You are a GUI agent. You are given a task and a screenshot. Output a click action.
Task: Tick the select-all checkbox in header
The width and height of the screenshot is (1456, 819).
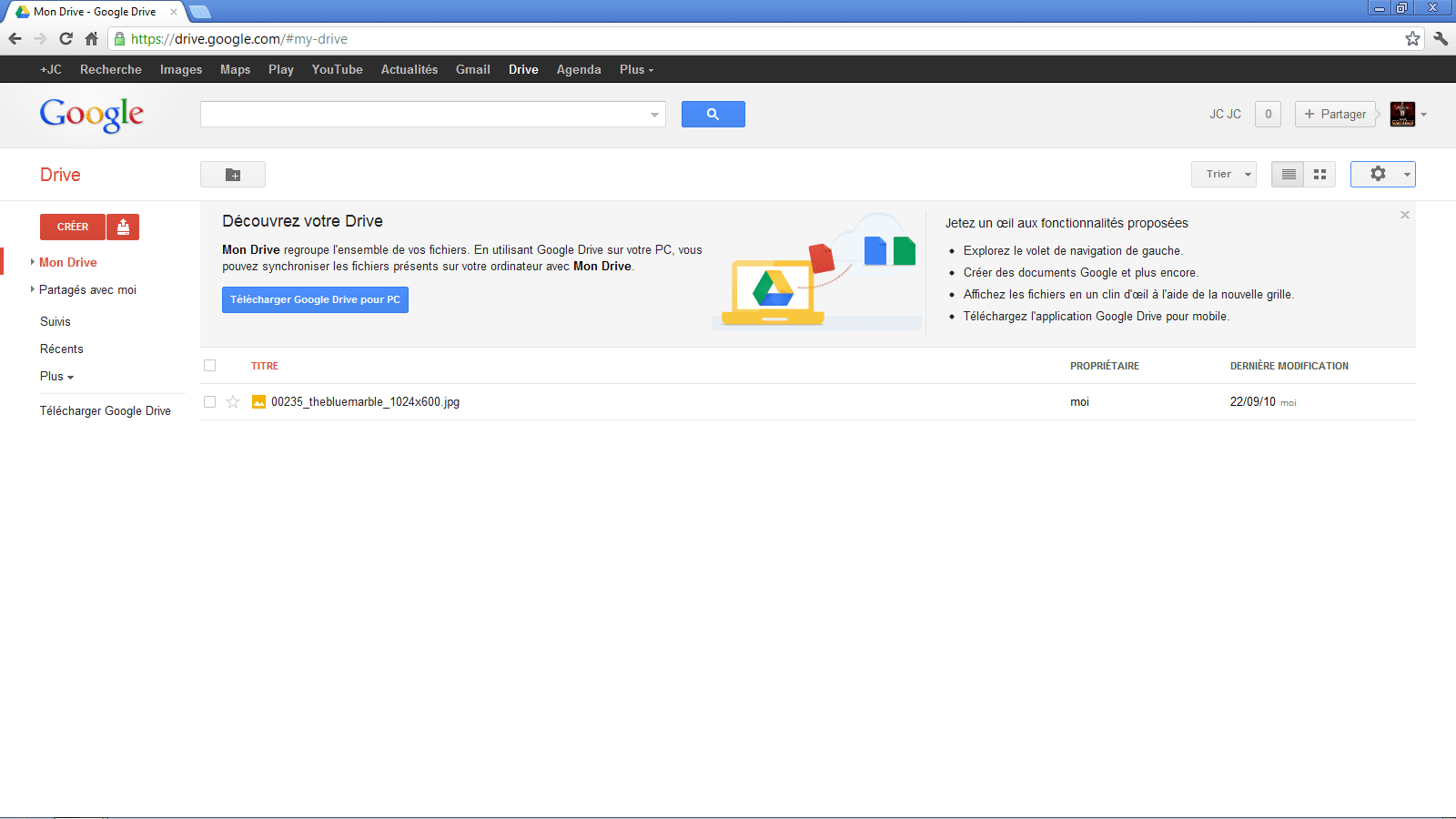click(210, 366)
